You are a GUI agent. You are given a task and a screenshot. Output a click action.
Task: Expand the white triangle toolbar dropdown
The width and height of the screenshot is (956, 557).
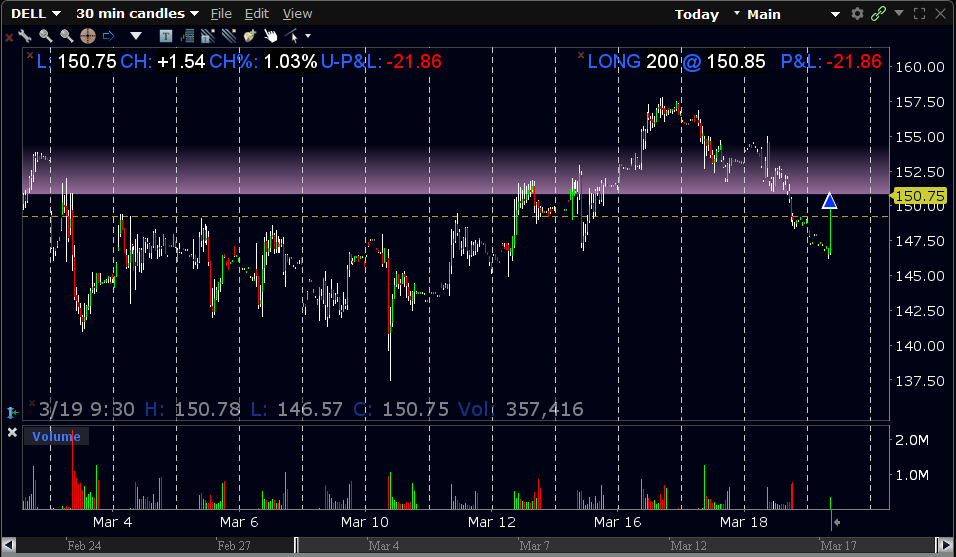pyautogui.click(x=135, y=36)
